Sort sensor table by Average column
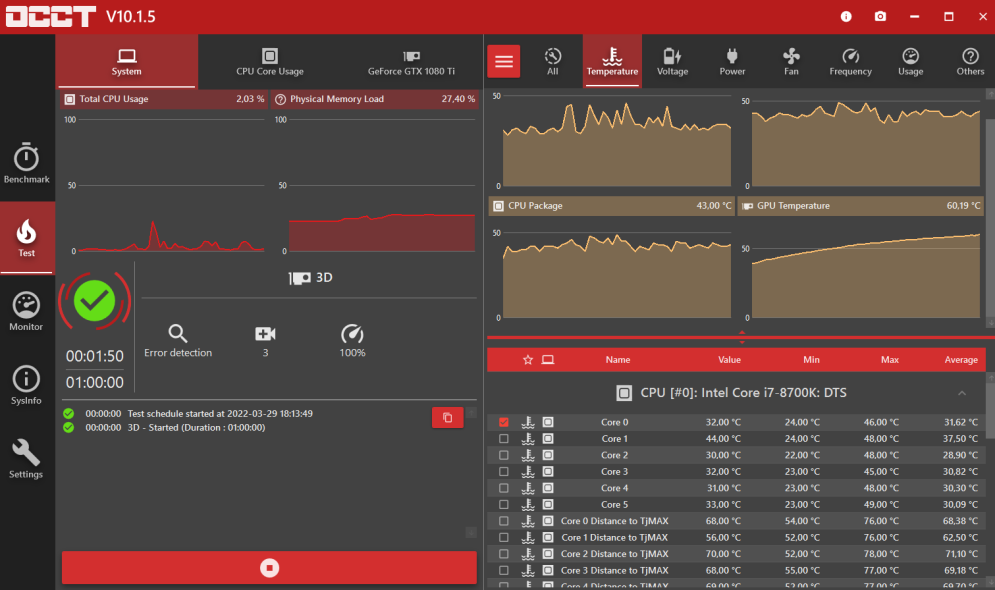Screen dimensions: 995x590 click(x=961, y=360)
